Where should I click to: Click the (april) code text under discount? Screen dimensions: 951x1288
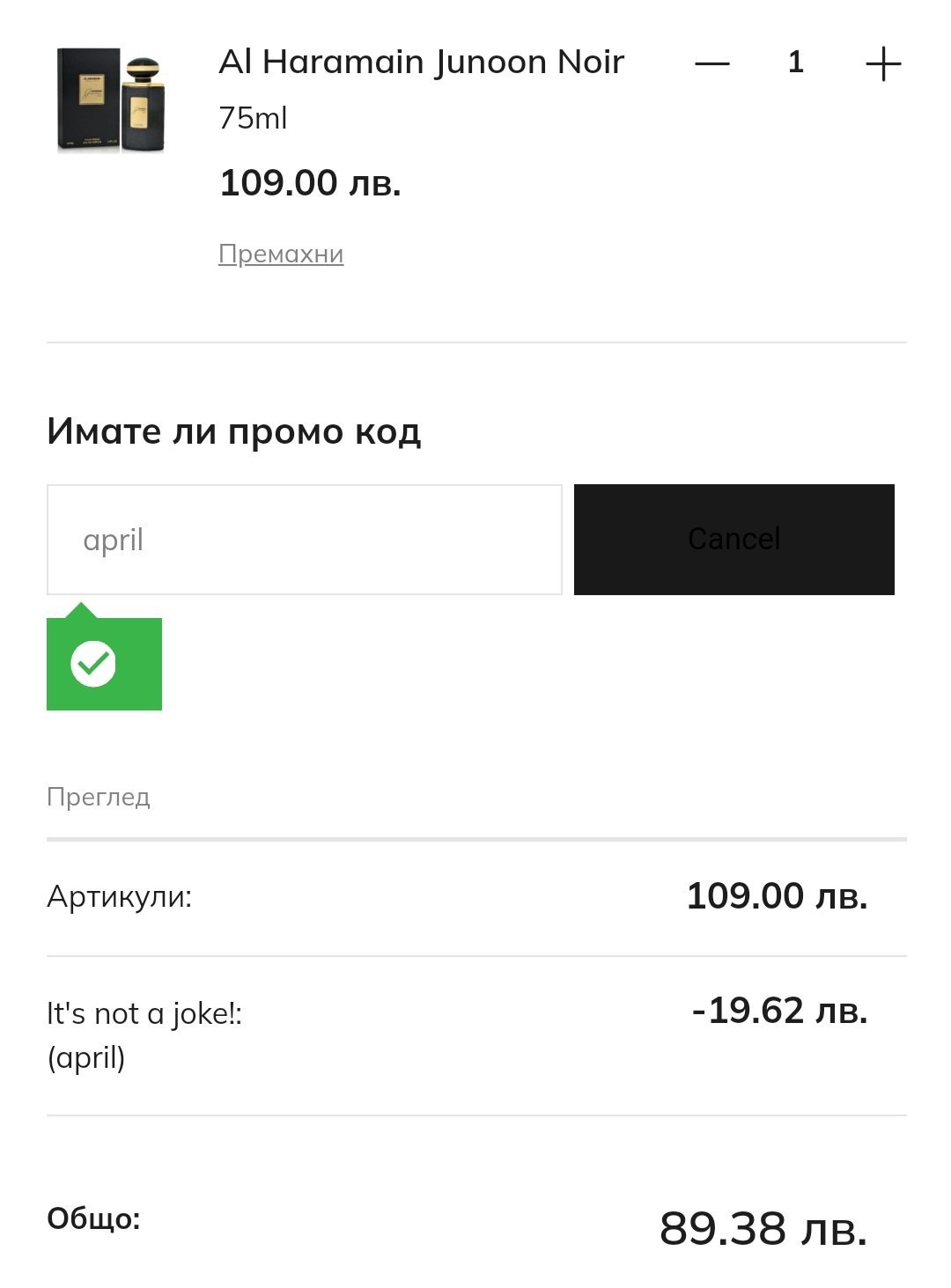[x=86, y=1057]
